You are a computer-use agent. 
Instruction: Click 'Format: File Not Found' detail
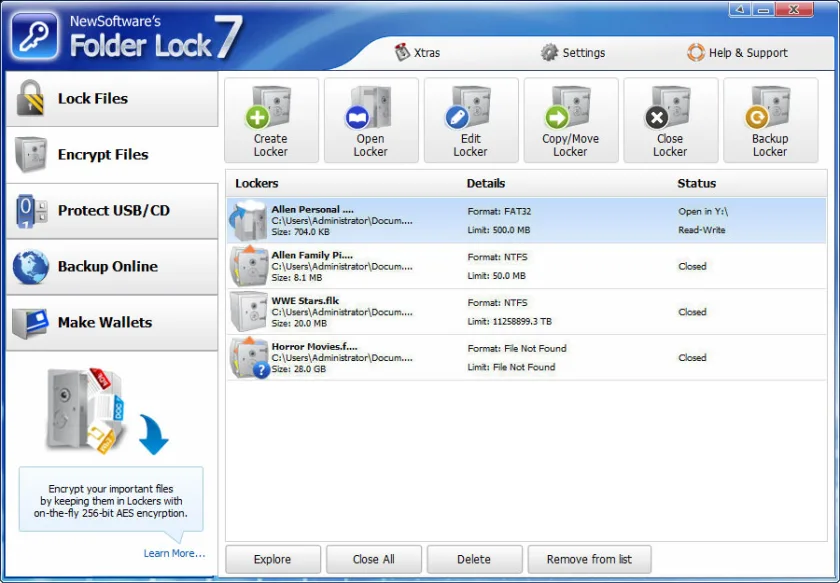516,348
